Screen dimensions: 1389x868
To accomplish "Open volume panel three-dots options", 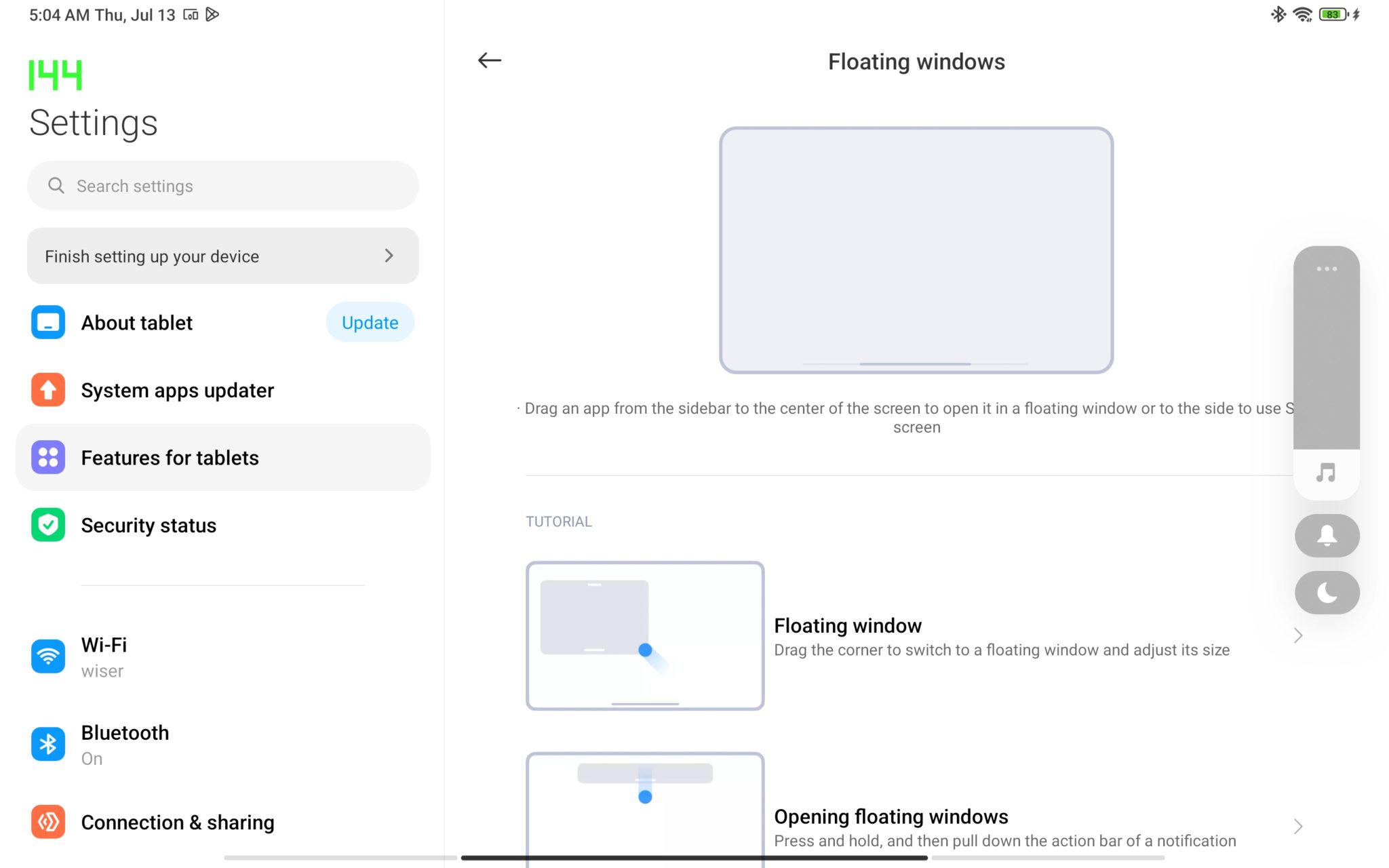I will click(1327, 269).
